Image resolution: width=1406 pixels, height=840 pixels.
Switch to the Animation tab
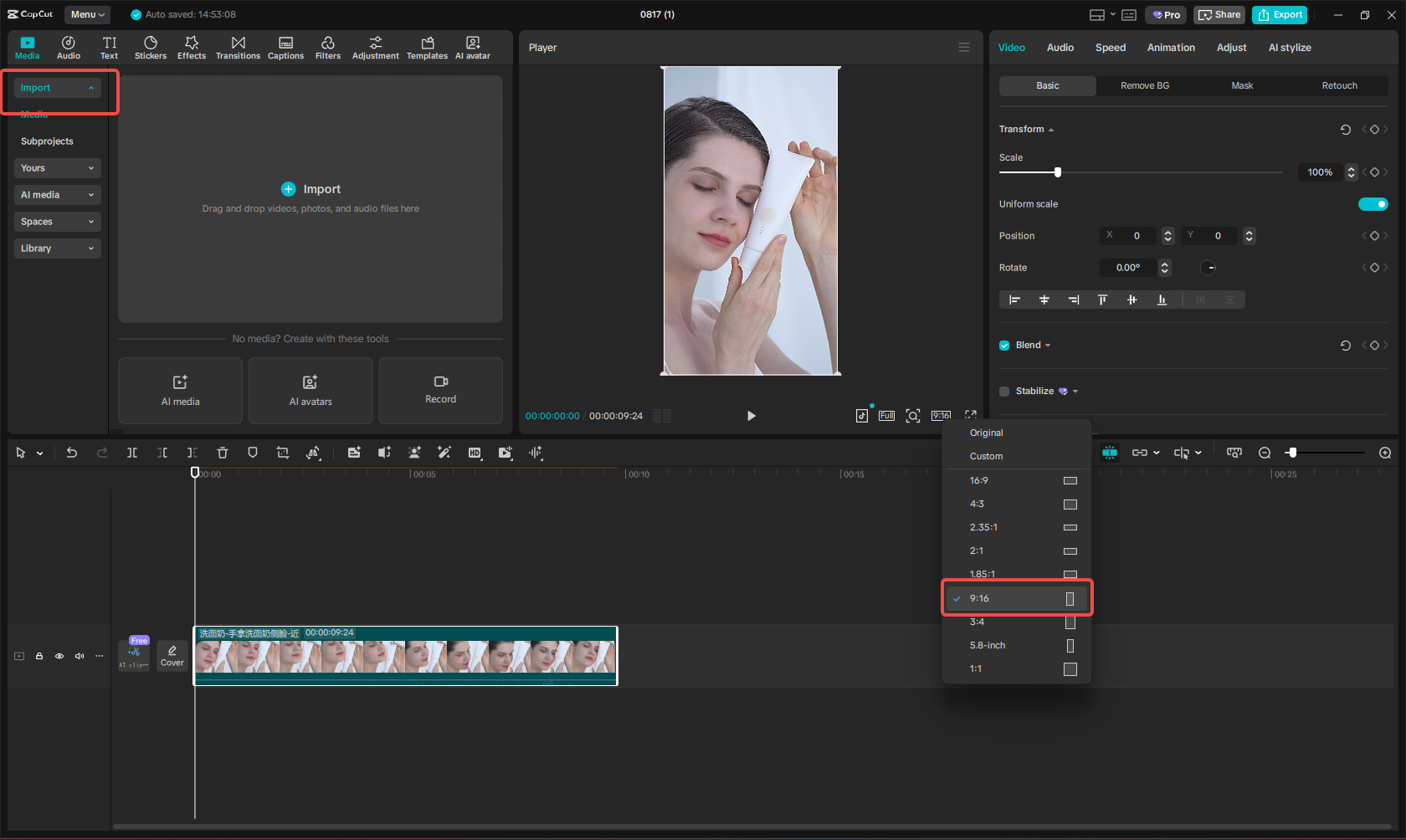click(x=1170, y=48)
